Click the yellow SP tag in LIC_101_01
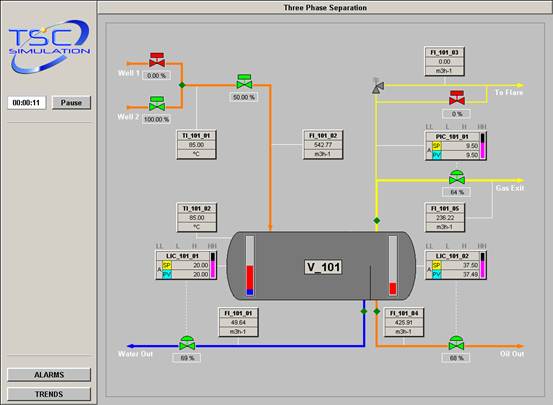Image resolution: width=553 pixels, height=405 pixels. [167, 265]
